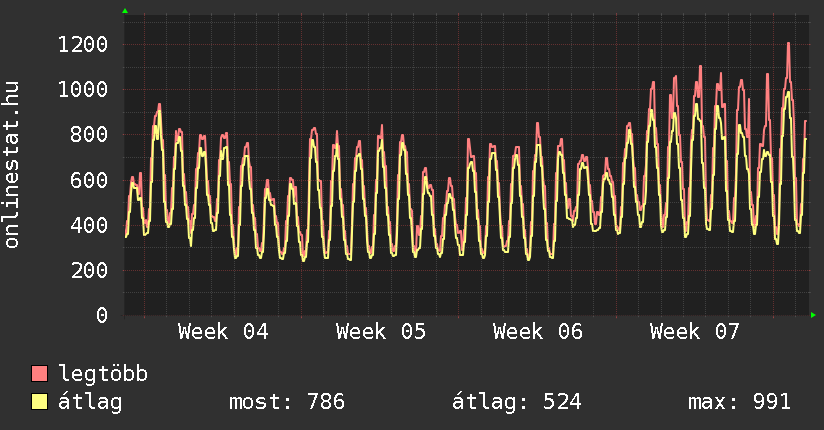Select the legtöbb legend label
Screen dimensions: 824x430
(x=103, y=374)
